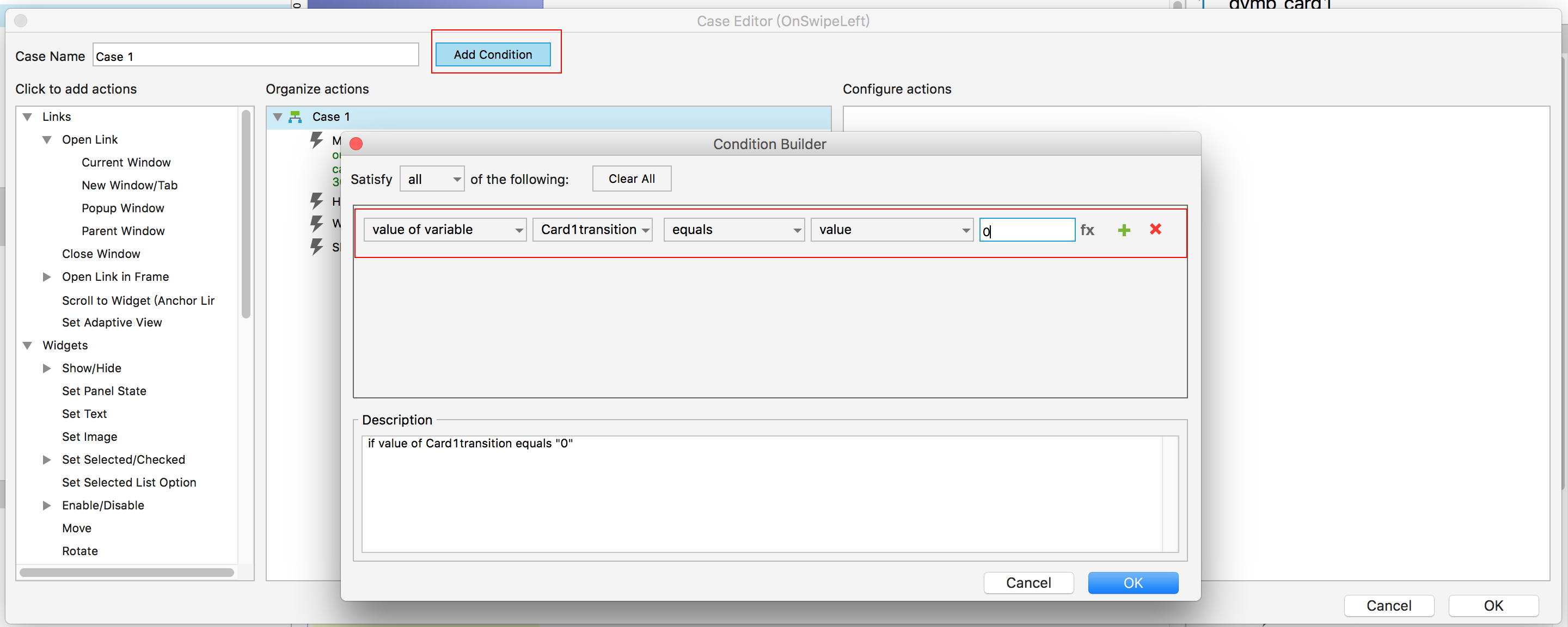Click the Add Condition button
The height and width of the screenshot is (627, 1568).
pos(492,55)
